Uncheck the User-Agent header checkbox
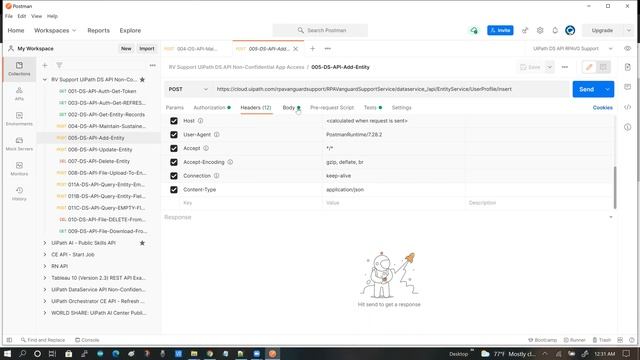 (174, 135)
